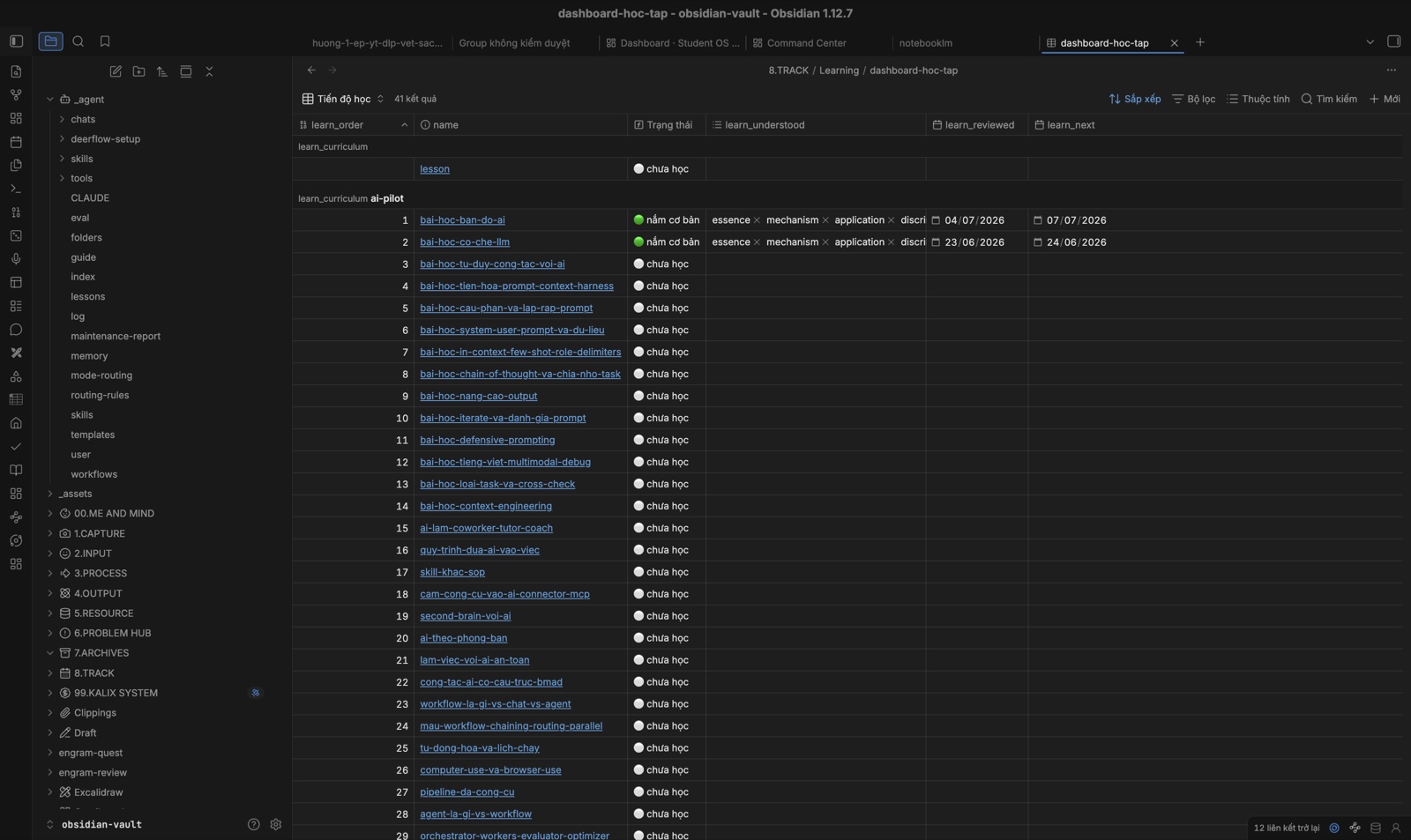Toggle the right sidebar panel
This screenshot has height=840, width=1411.
click(1393, 41)
